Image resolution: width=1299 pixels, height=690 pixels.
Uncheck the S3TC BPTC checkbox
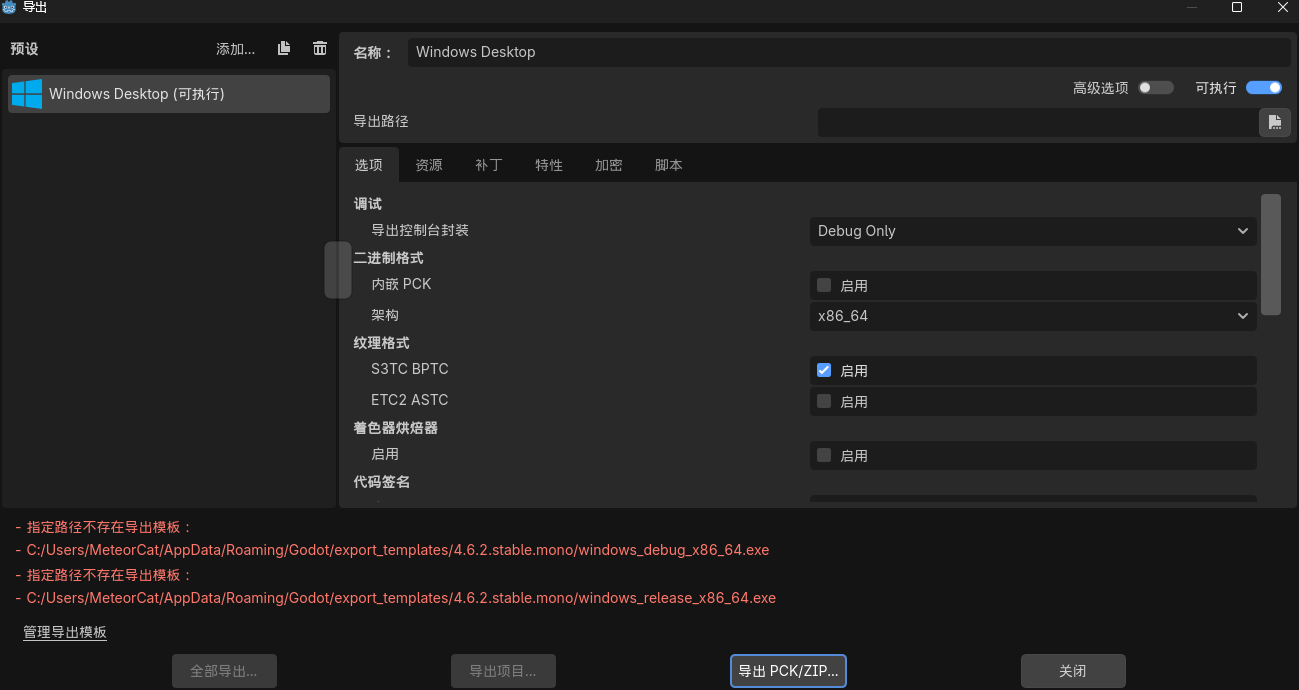click(x=824, y=370)
